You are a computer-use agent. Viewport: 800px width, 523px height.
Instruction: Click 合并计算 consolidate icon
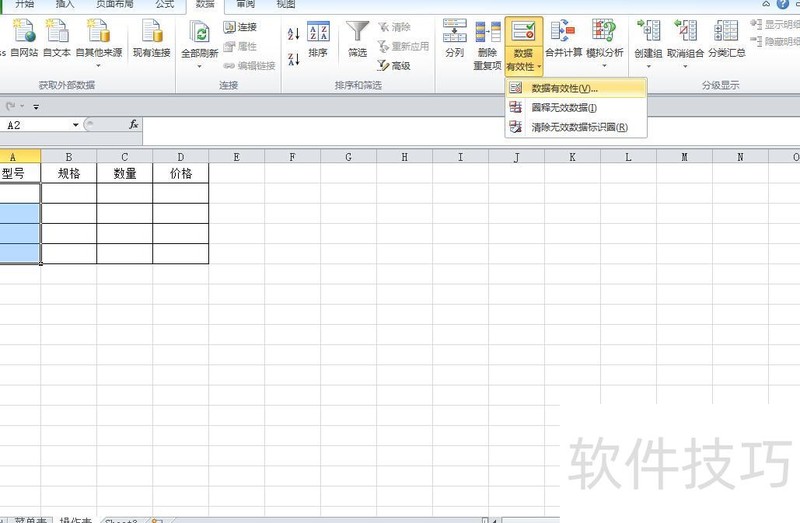click(563, 38)
